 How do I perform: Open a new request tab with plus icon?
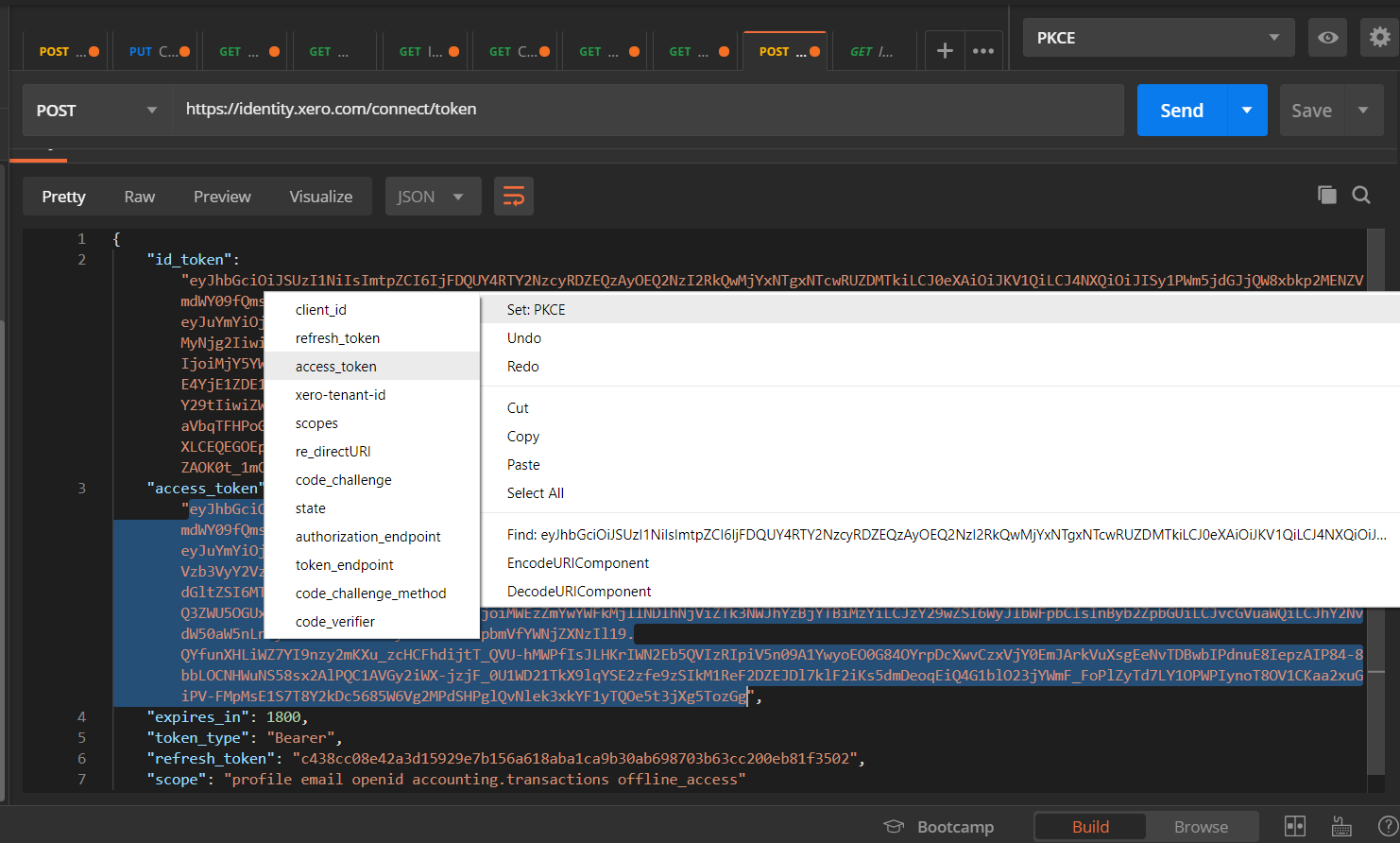coord(944,51)
